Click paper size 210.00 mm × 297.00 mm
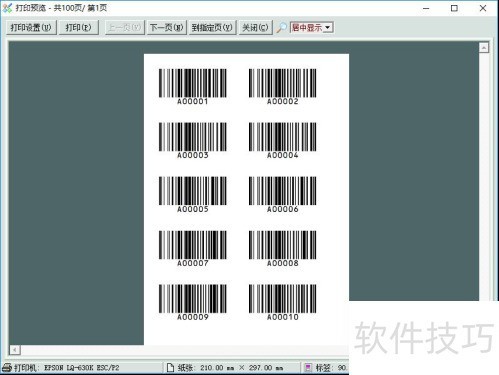The height and width of the screenshot is (375, 499). click(242, 368)
